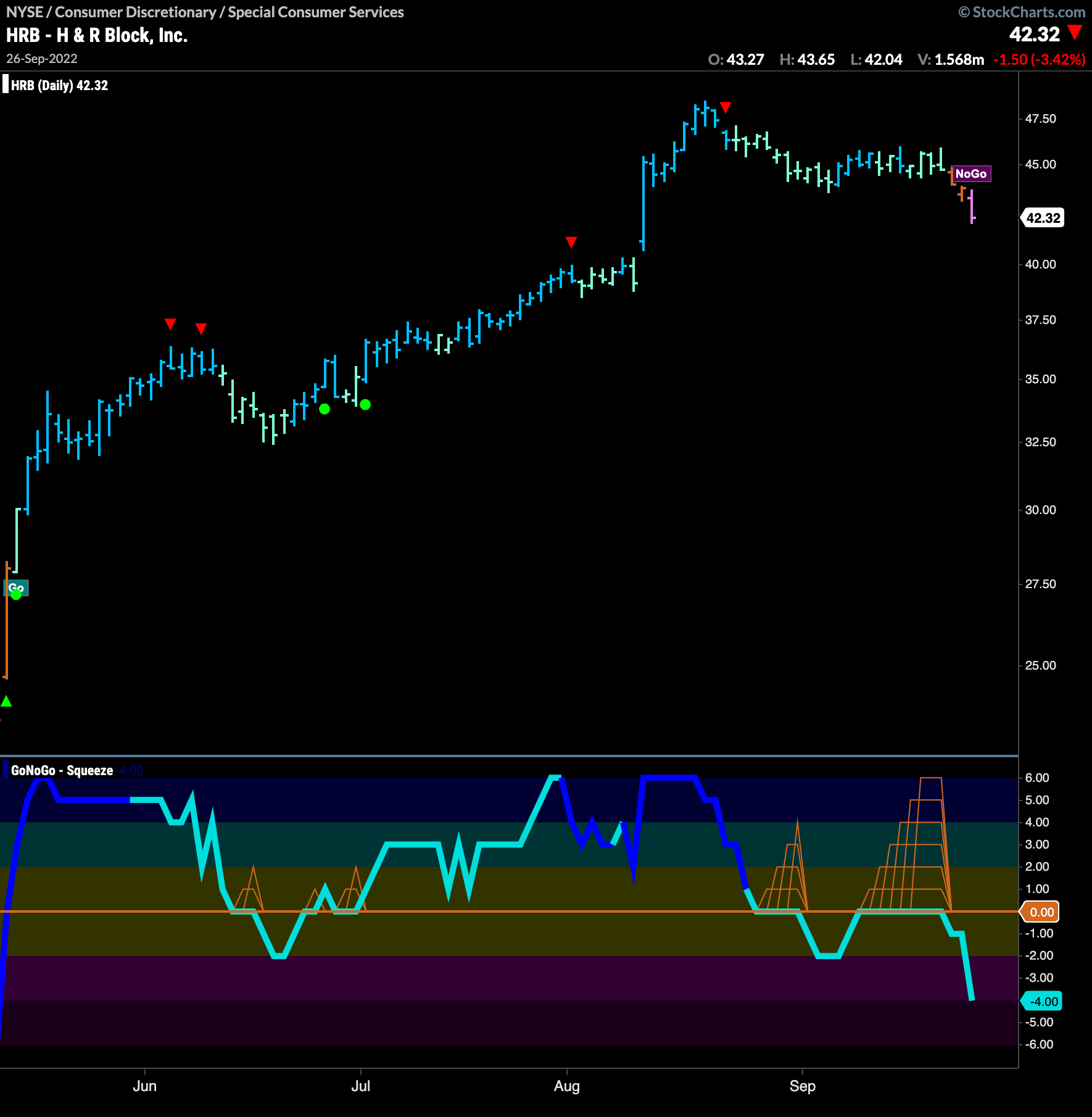Click the -6.00 oscillator axis label
The width and height of the screenshot is (1092, 1117).
coord(1039,1044)
